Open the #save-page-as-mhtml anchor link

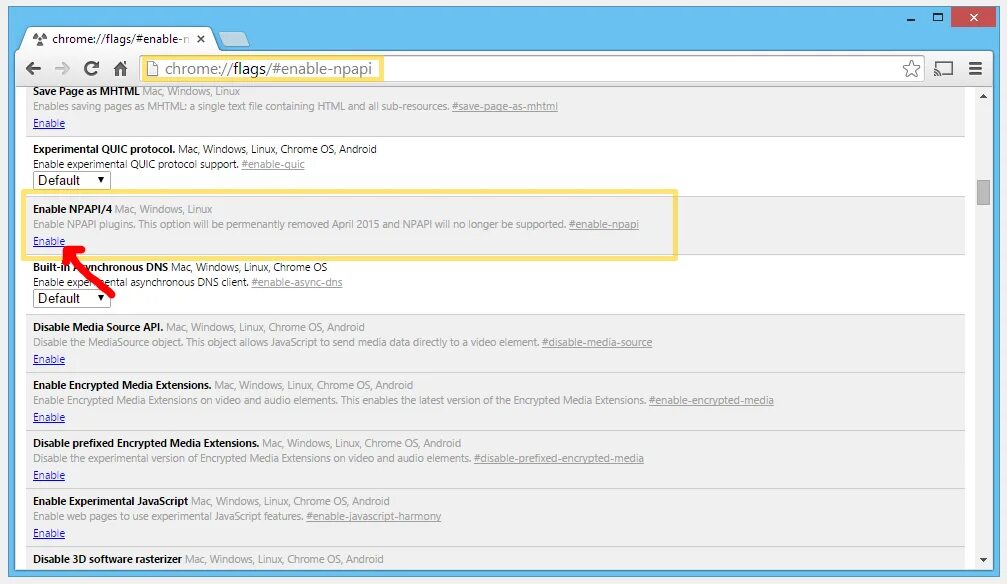click(x=505, y=107)
